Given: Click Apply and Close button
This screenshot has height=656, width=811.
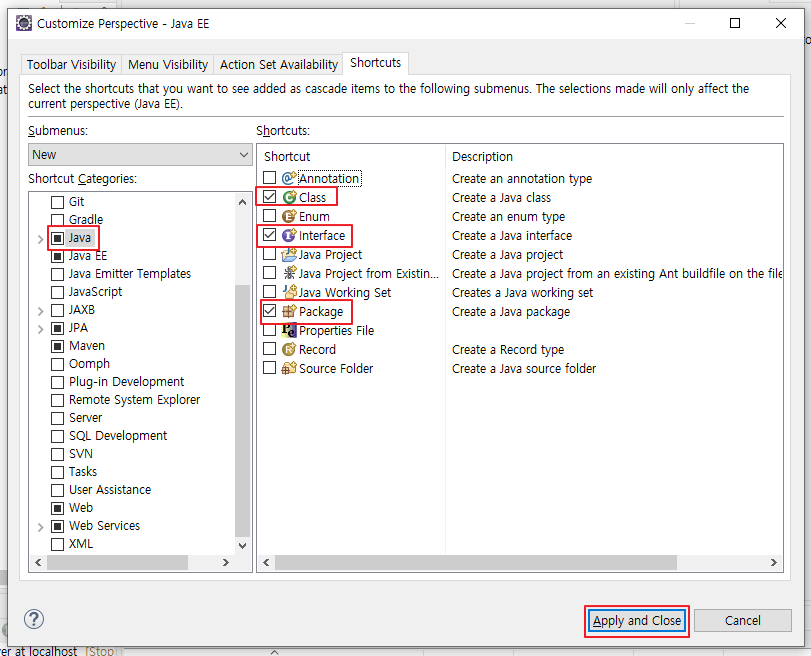Looking at the screenshot, I should (637, 621).
